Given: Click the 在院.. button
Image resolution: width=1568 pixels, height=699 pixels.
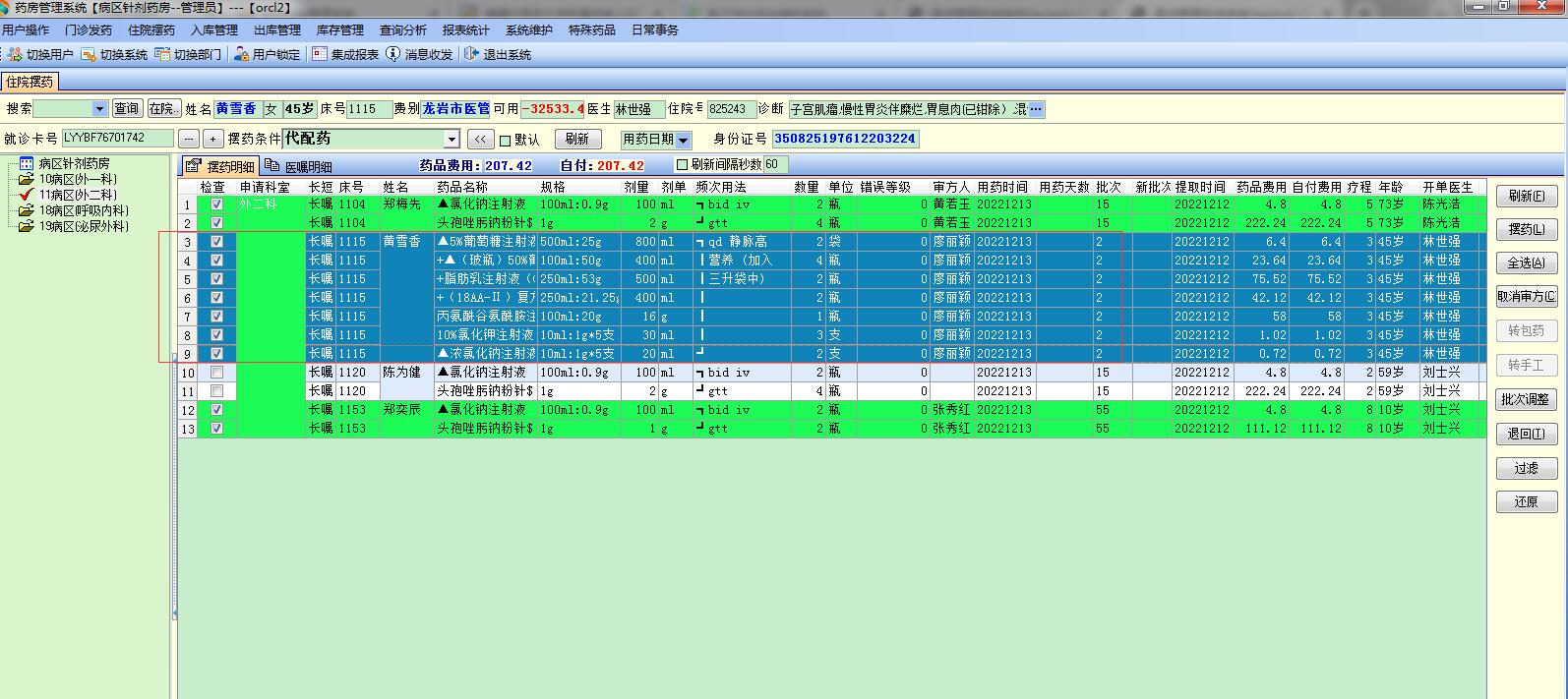Looking at the screenshot, I should (164, 109).
